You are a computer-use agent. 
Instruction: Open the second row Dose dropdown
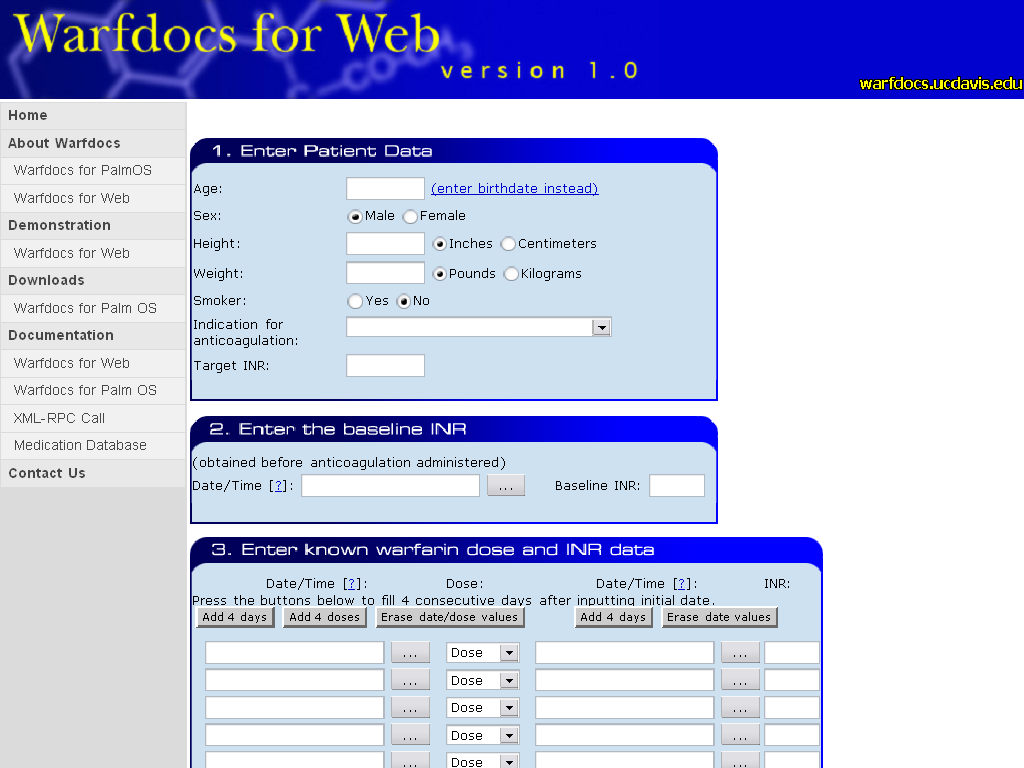coord(483,680)
